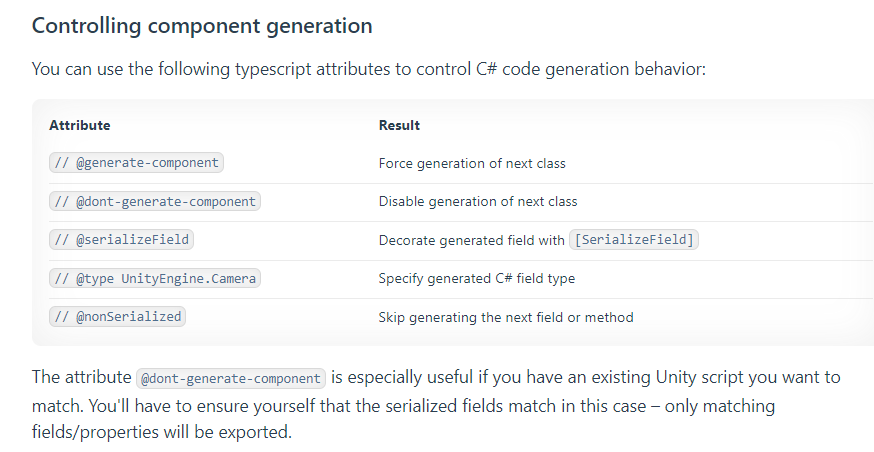Viewport: 874px width, 452px height.
Task: Click the "Result" column header
Action: 399,125
